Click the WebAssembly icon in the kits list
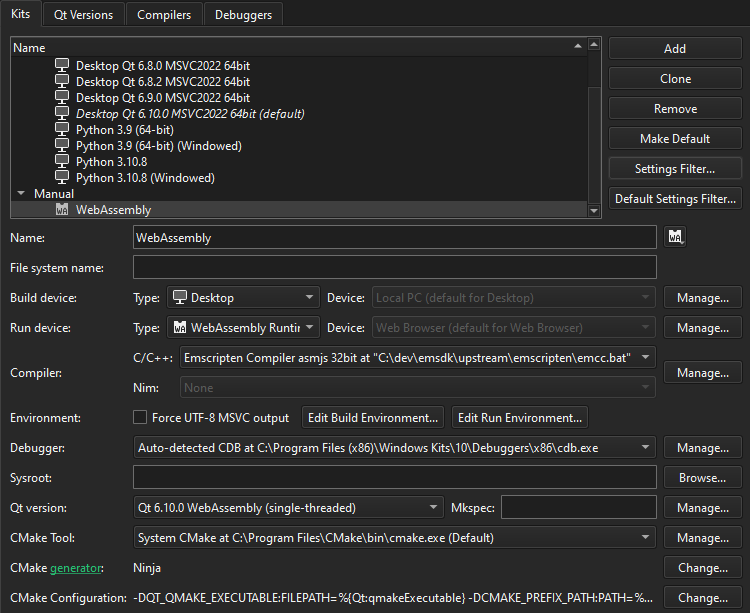 [62, 210]
